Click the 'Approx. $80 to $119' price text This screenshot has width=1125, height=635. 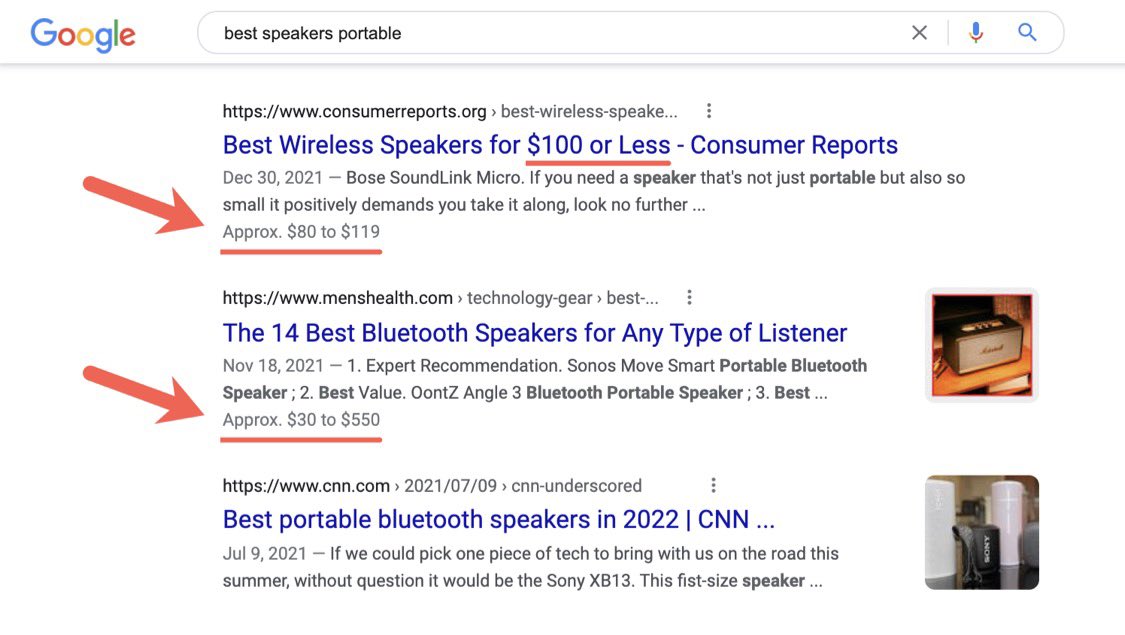click(301, 232)
